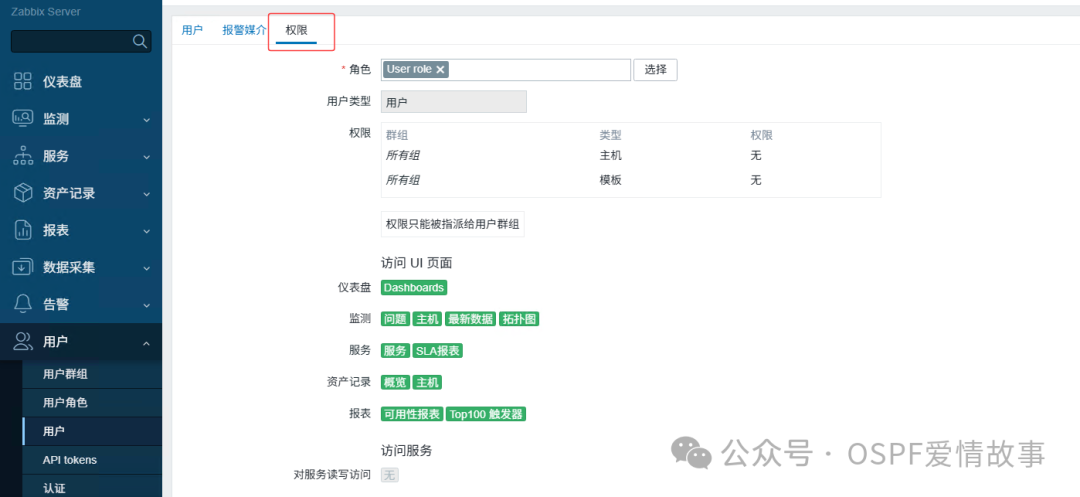Viewport: 1080px width, 497px height.
Task: Collapse the 用户 menu chevron
Action: click(x=147, y=342)
